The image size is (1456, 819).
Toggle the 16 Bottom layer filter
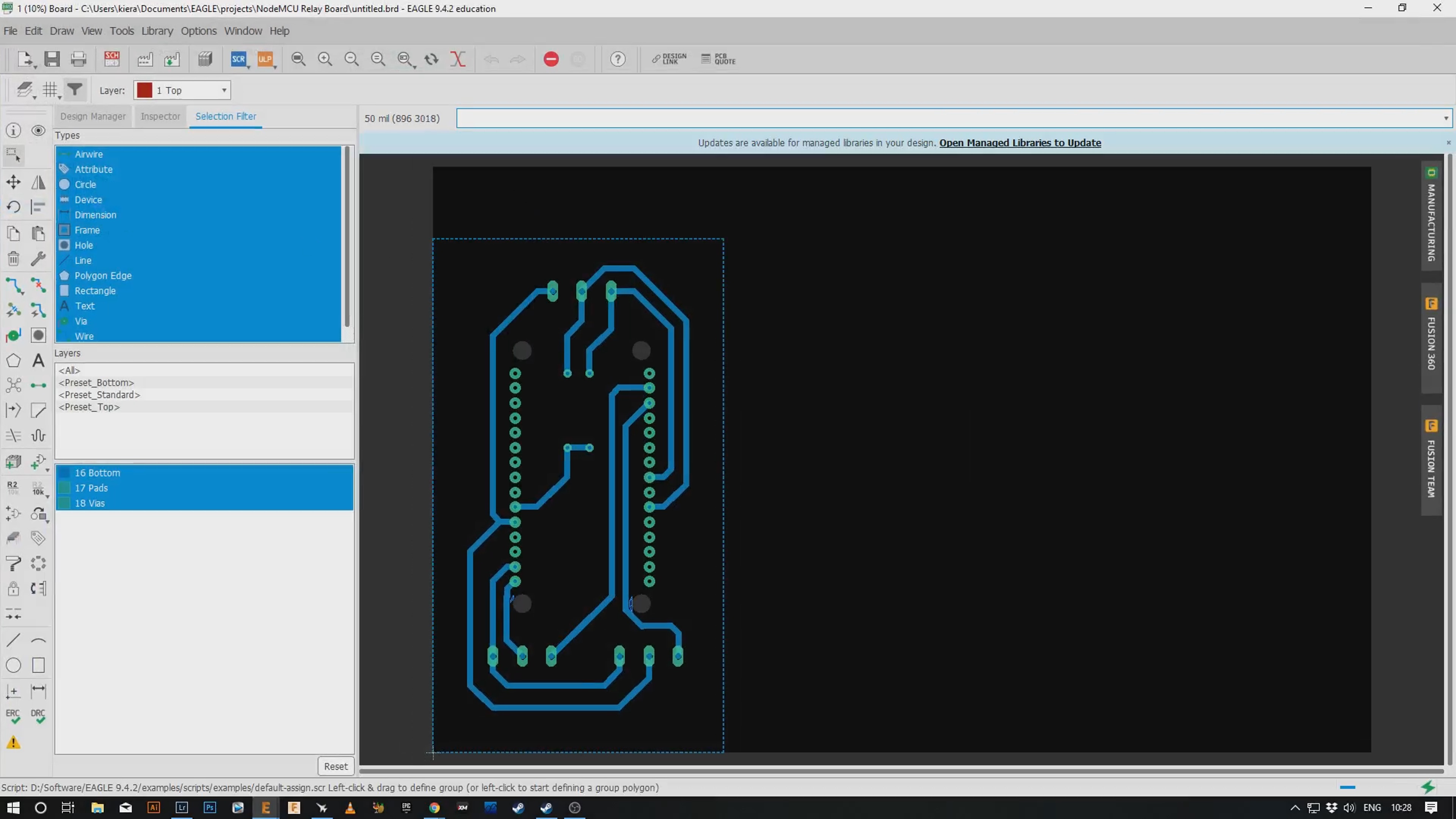pyautogui.click(x=205, y=473)
